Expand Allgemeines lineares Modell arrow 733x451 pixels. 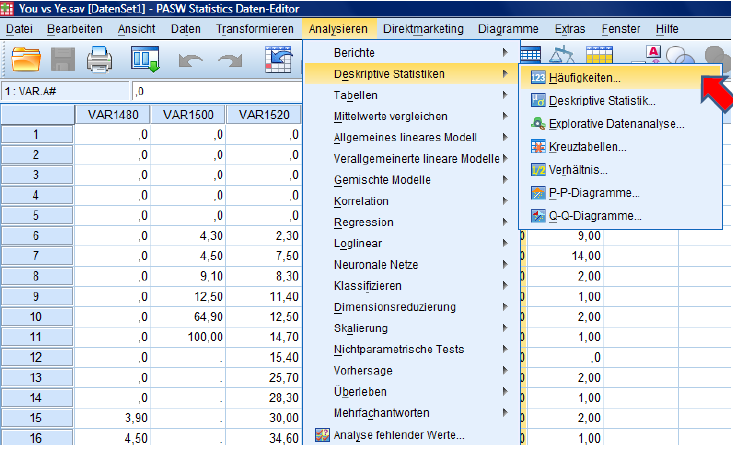(505, 137)
